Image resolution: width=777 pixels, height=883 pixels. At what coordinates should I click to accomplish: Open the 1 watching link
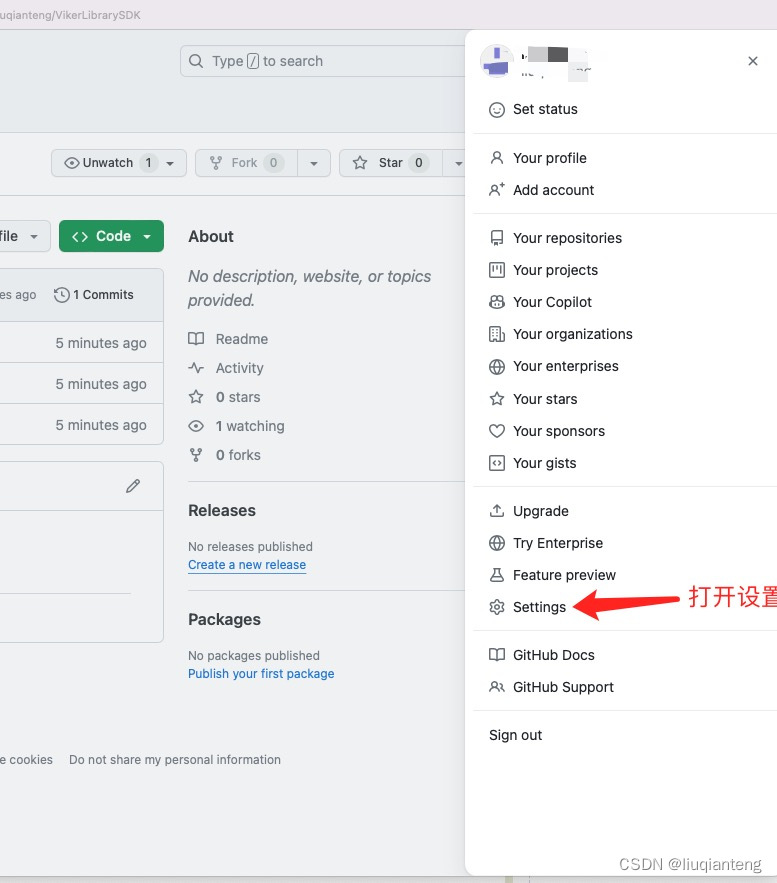(x=250, y=426)
